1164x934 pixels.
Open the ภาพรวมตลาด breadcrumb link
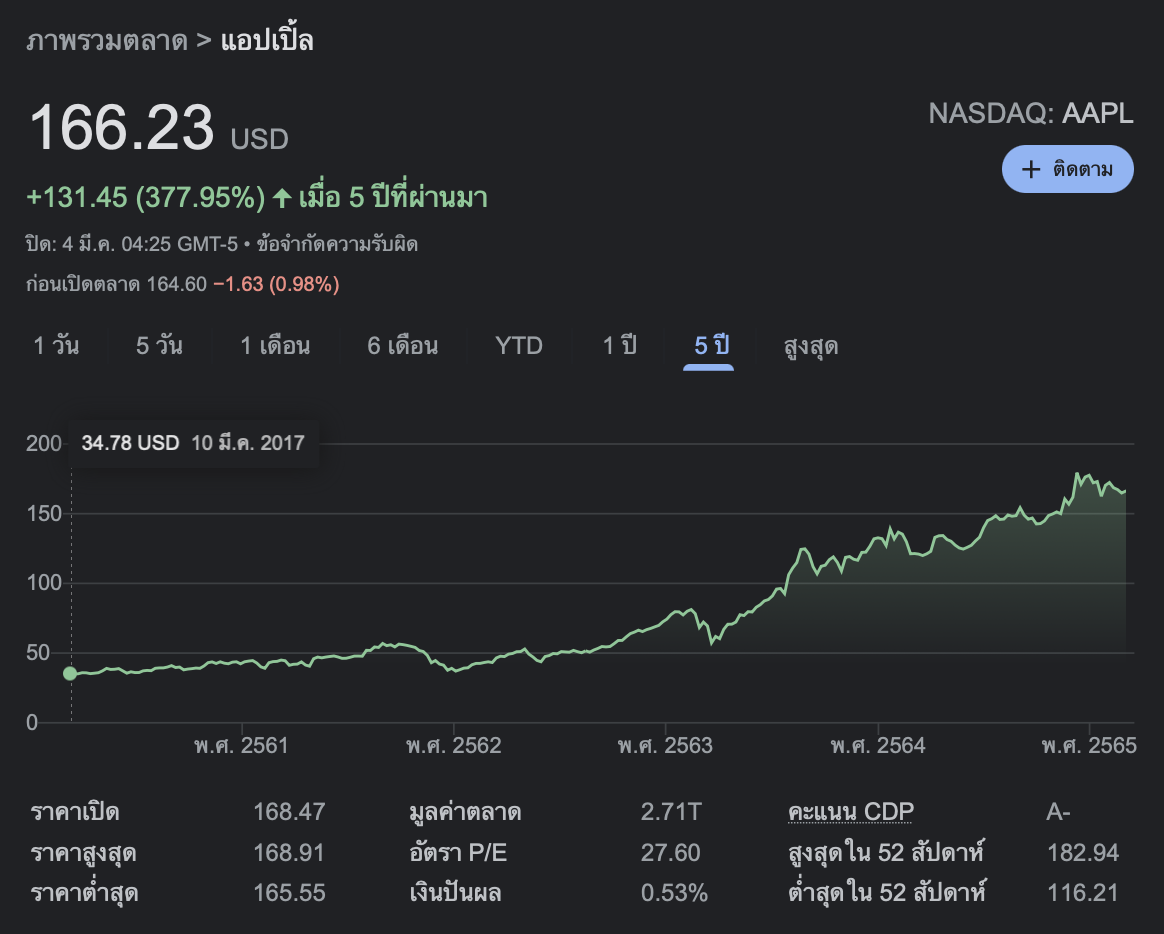click(107, 41)
